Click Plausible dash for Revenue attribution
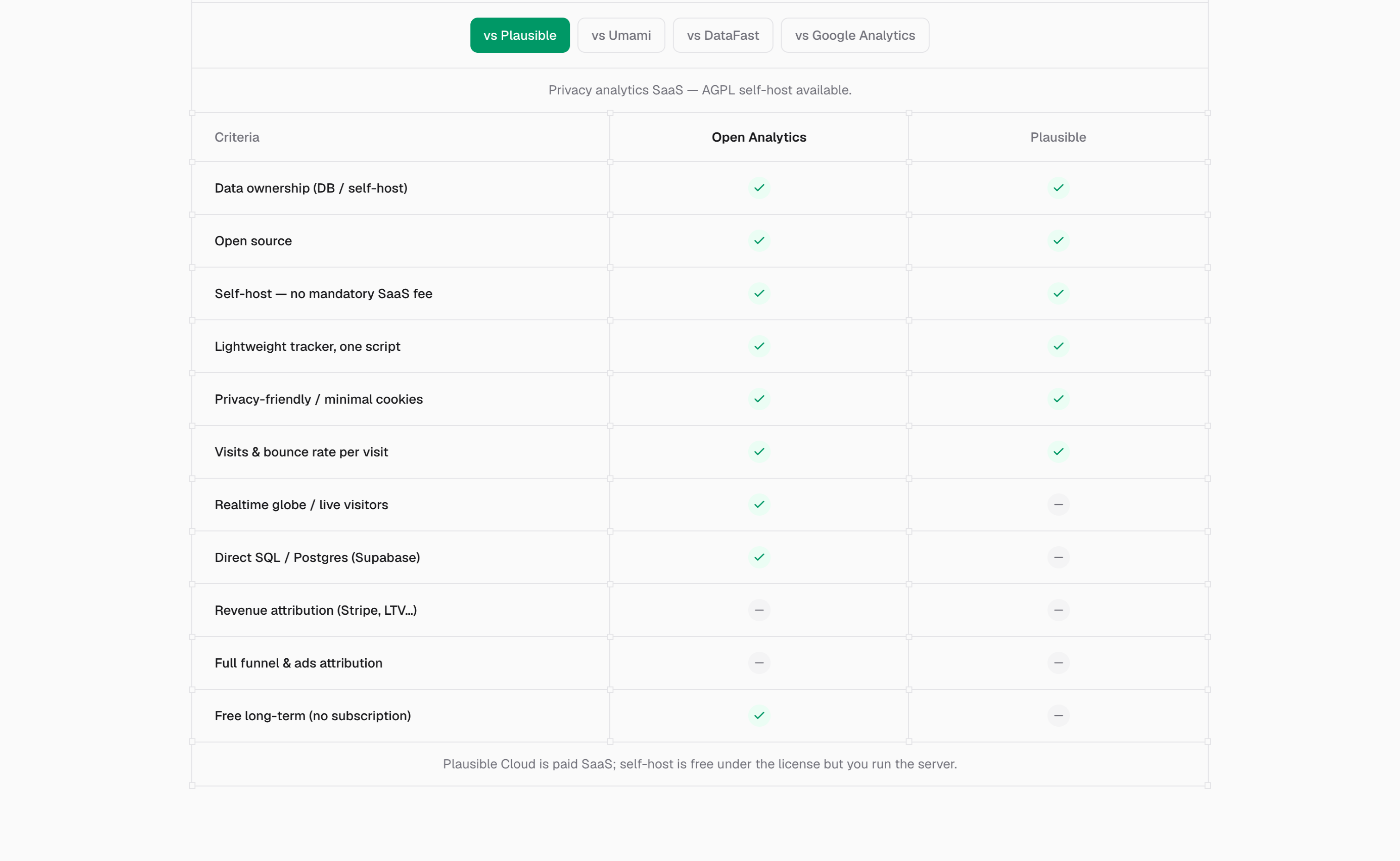This screenshot has width=1400, height=861. 1058,611
